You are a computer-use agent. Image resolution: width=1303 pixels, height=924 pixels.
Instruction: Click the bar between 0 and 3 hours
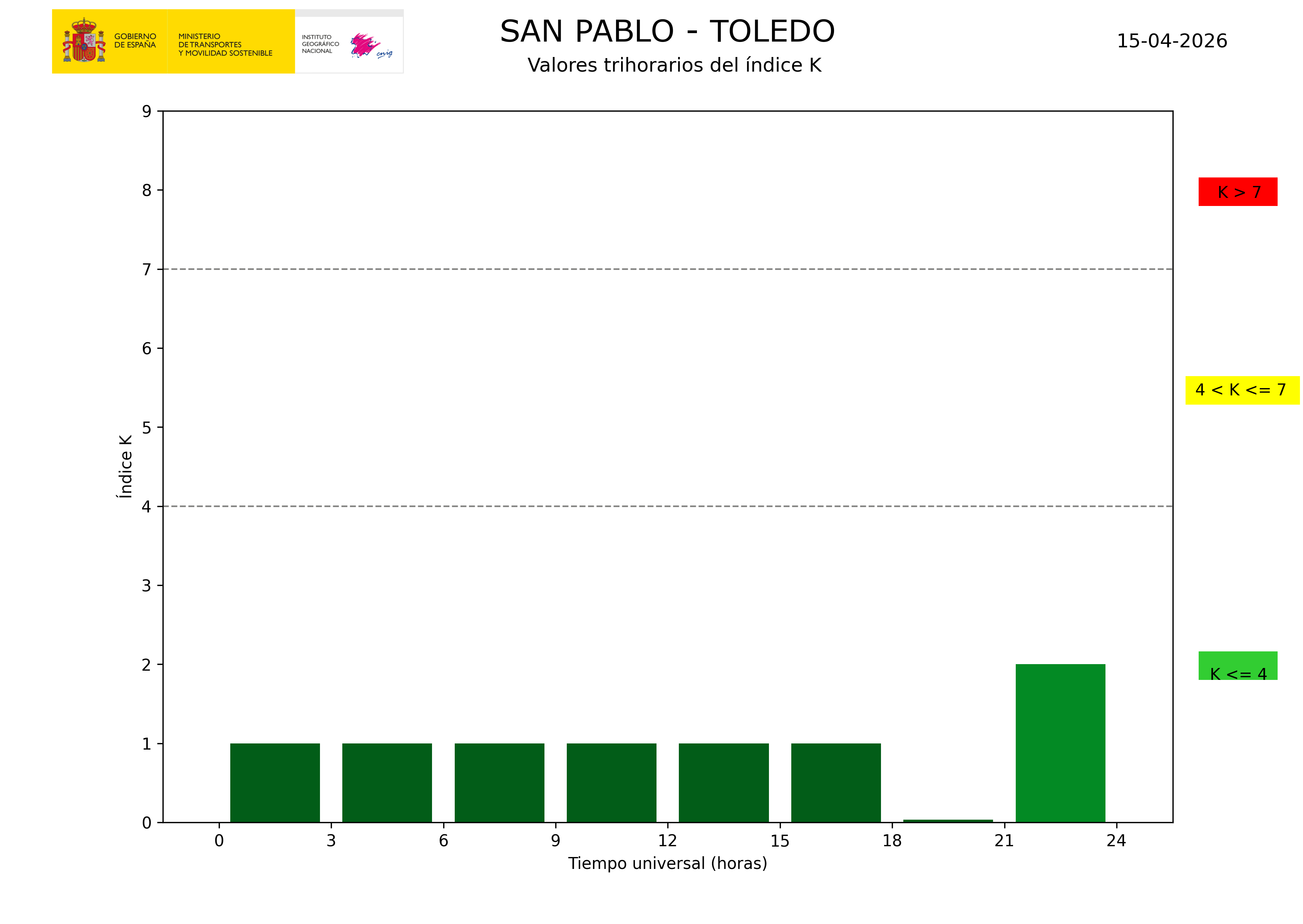coord(275,782)
